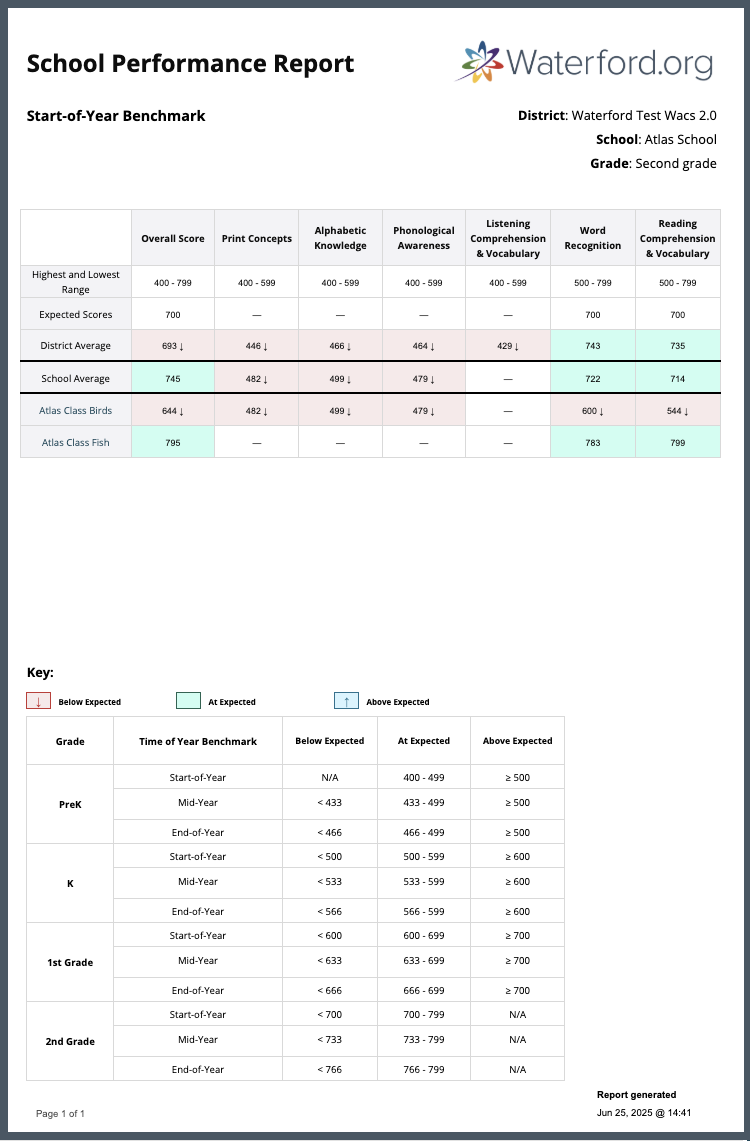Click District Average Reading Comprehension 735
This screenshot has width=750, height=1141.
[678, 346]
